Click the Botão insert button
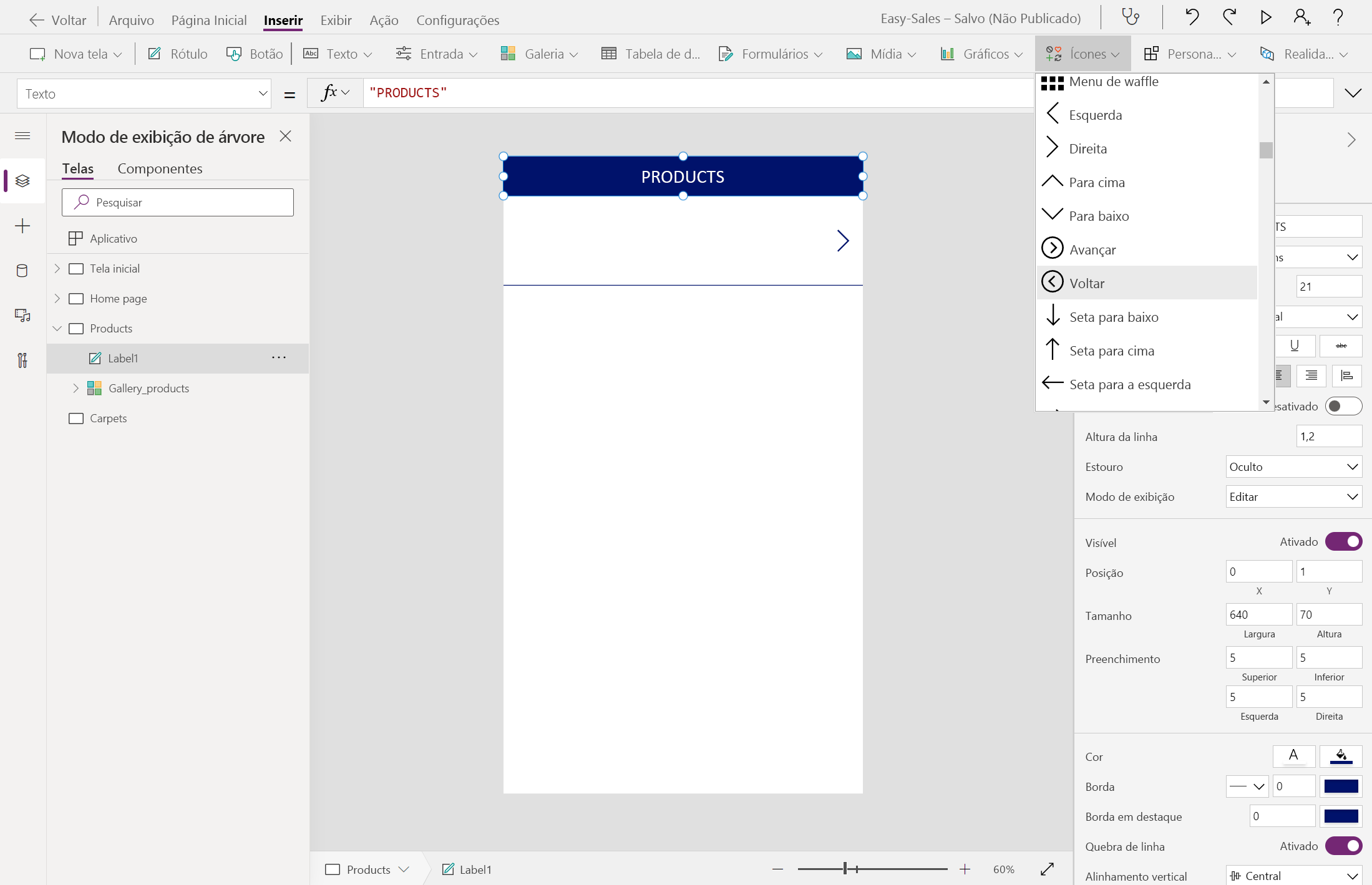The width and height of the screenshot is (1372, 885). (x=255, y=54)
